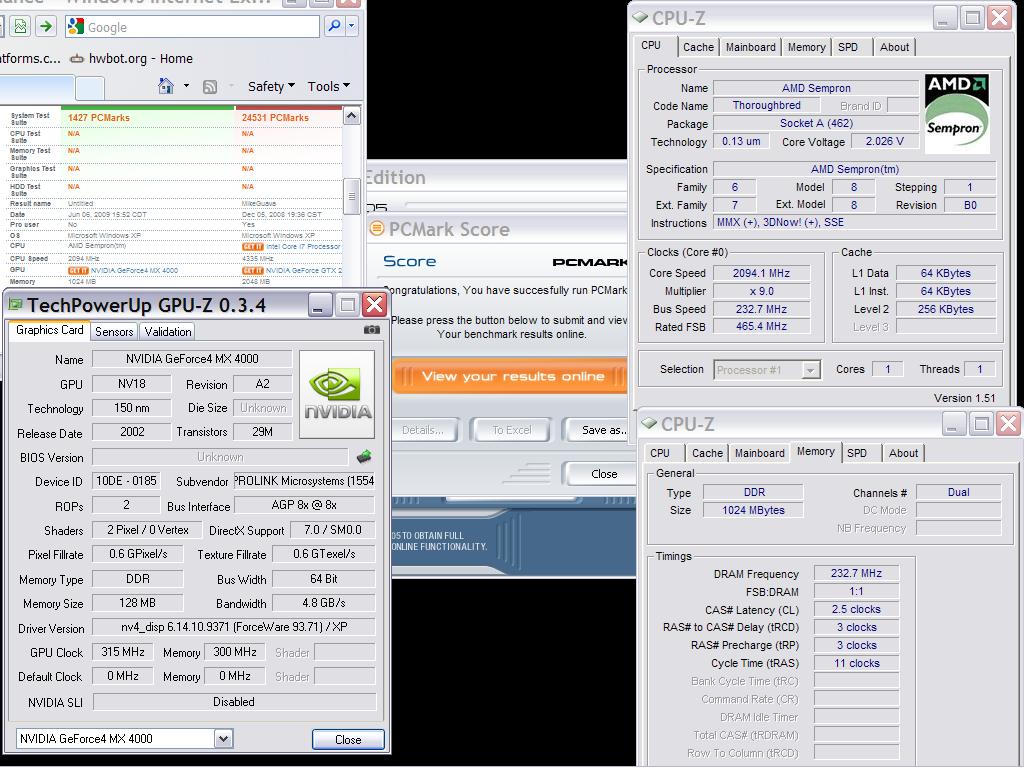This screenshot has width=1024, height=768.
Task: Open Cache tab in bottom CPU-Z window
Action: (707, 453)
